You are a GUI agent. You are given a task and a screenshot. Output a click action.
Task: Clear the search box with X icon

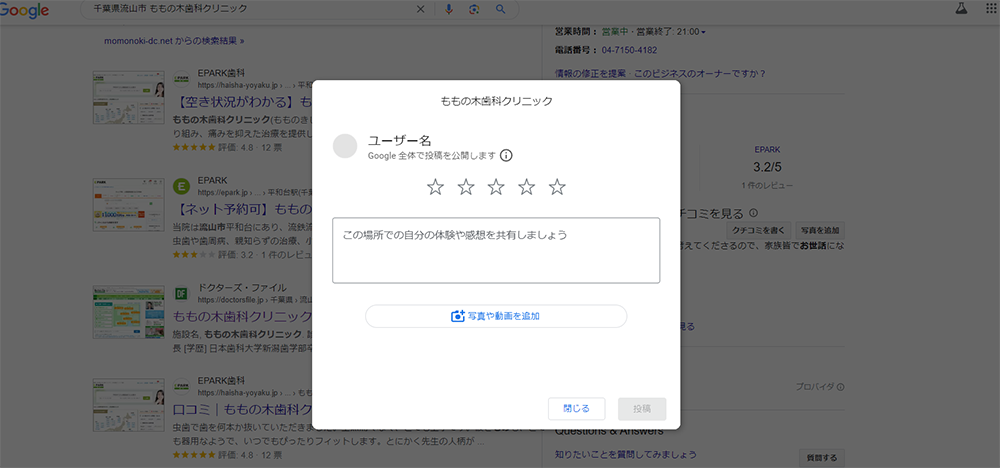420,9
